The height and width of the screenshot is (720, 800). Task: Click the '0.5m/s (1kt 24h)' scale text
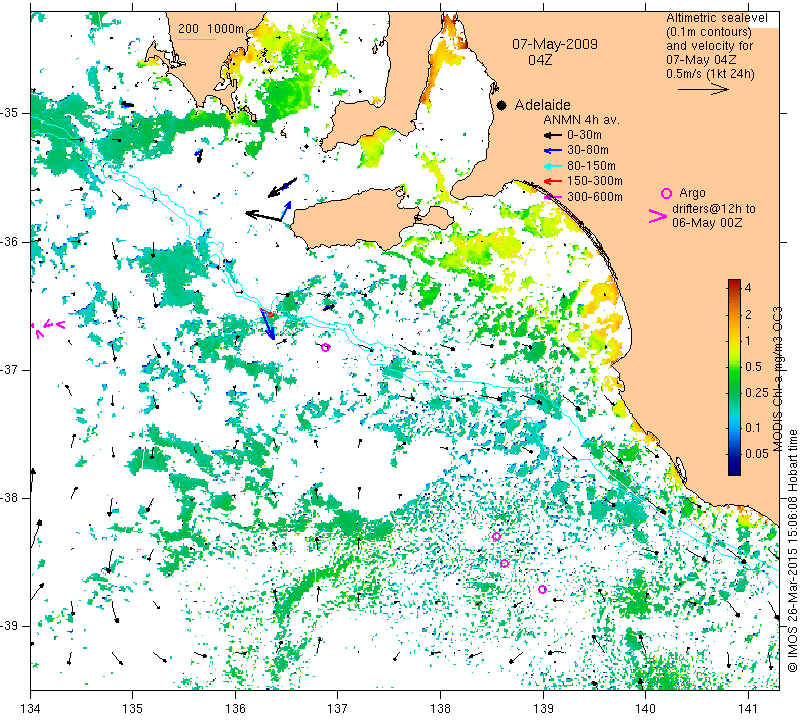coord(710,73)
